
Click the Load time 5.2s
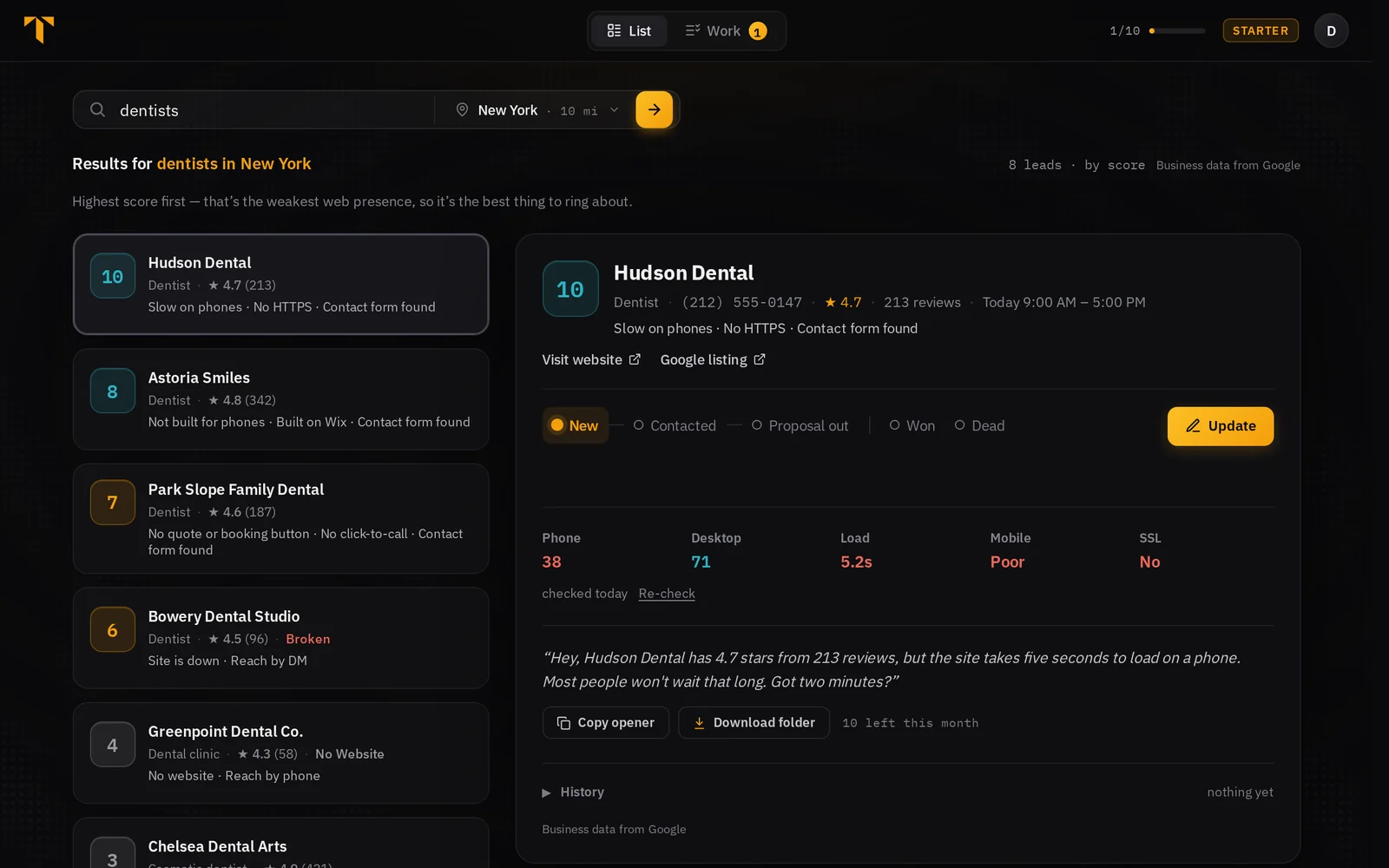[856, 562]
